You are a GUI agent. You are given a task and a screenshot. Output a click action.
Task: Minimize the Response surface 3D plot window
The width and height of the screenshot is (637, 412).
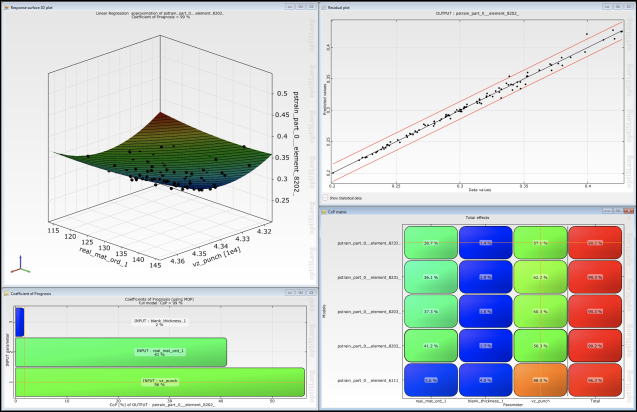point(290,7)
